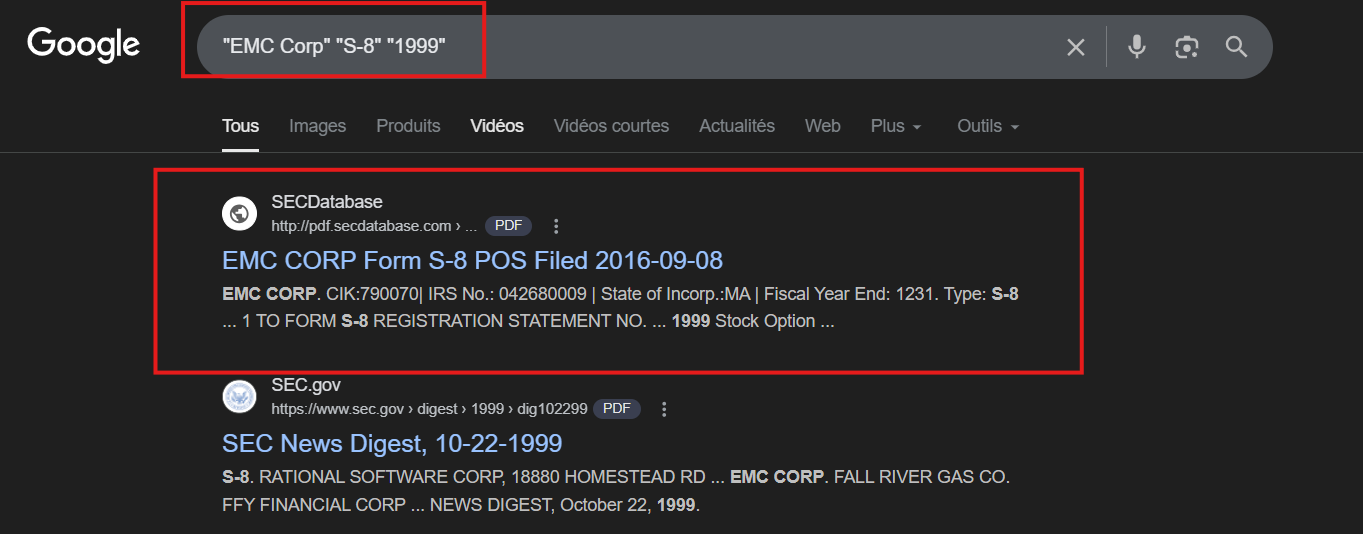This screenshot has width=1363, height=534.
Task: Open Google Lens image search
Action: tap(1187, 47)
